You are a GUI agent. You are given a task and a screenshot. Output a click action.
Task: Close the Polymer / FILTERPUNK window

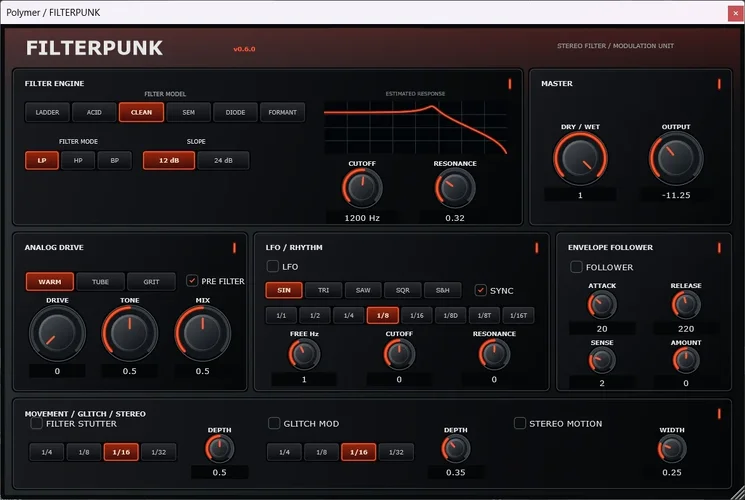(735, 13)
